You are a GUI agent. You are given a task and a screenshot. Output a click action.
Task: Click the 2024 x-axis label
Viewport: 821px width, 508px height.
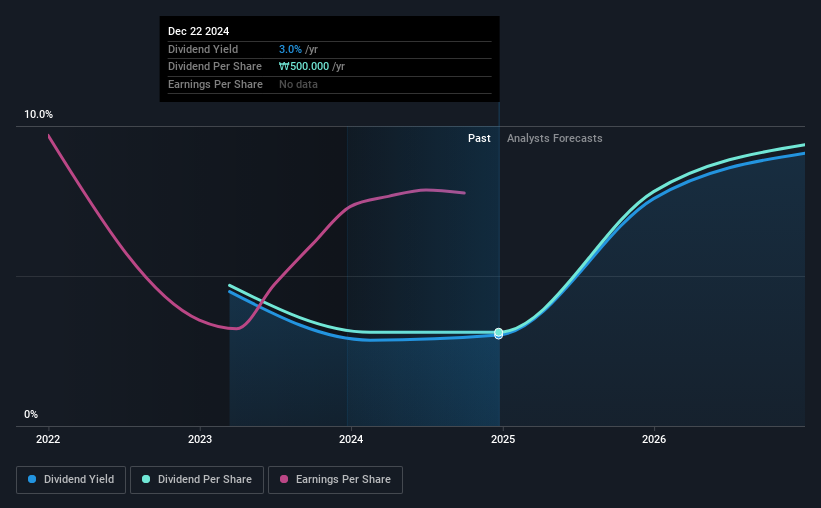tap(351, 439)
